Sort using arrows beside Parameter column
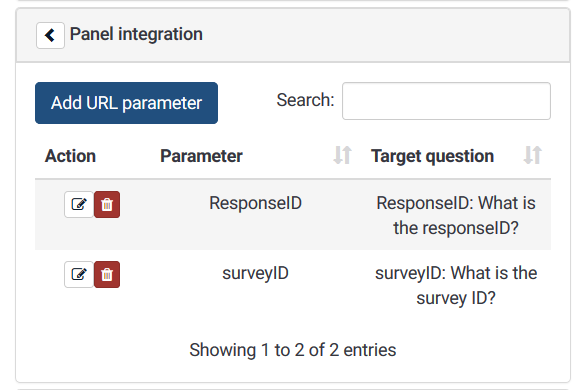The height and width of the screenshot is (390, 582). (342, 155)
